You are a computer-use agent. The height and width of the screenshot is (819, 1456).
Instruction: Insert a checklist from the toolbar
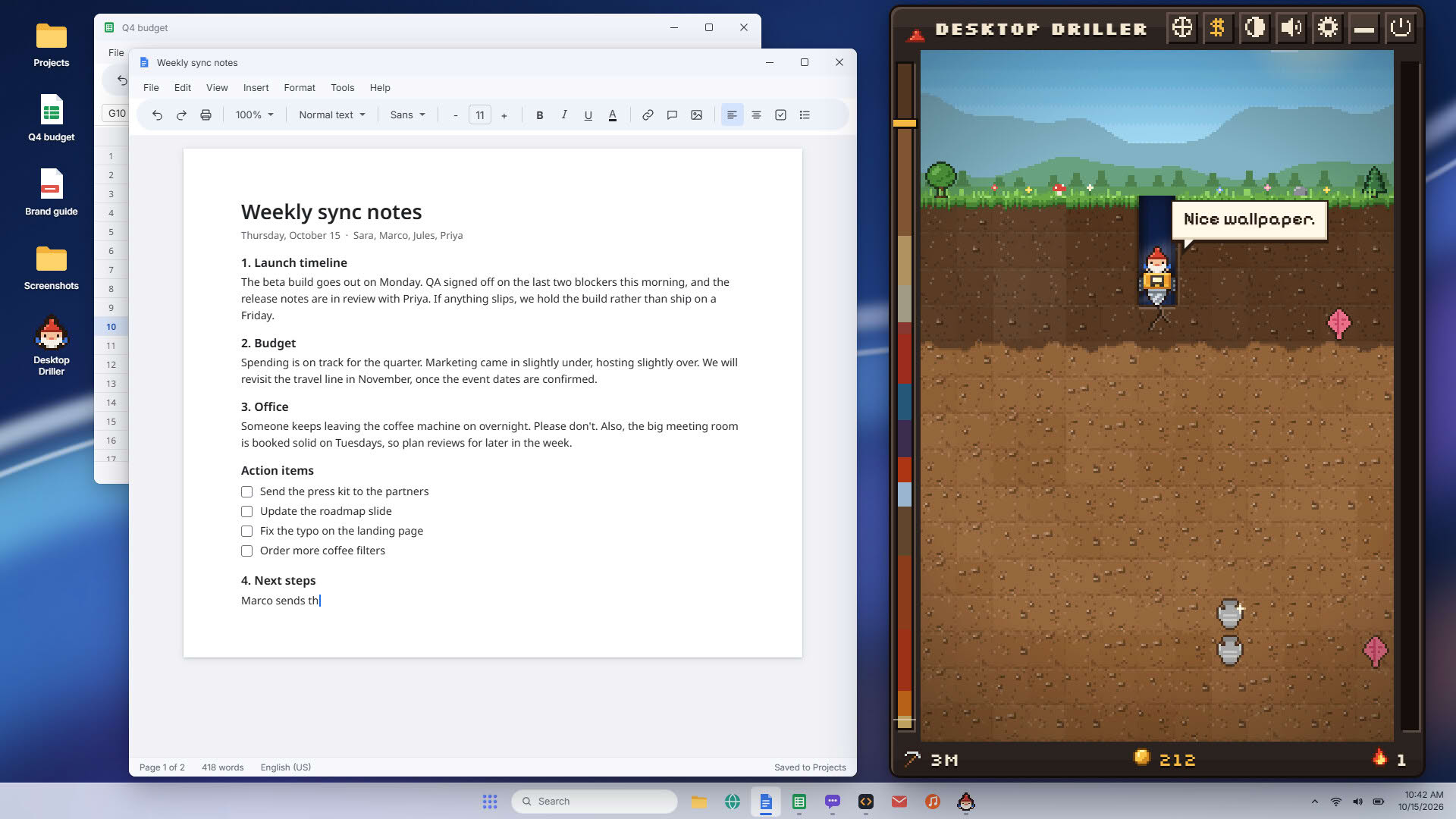pyautogui.click(x=780, y=115)
